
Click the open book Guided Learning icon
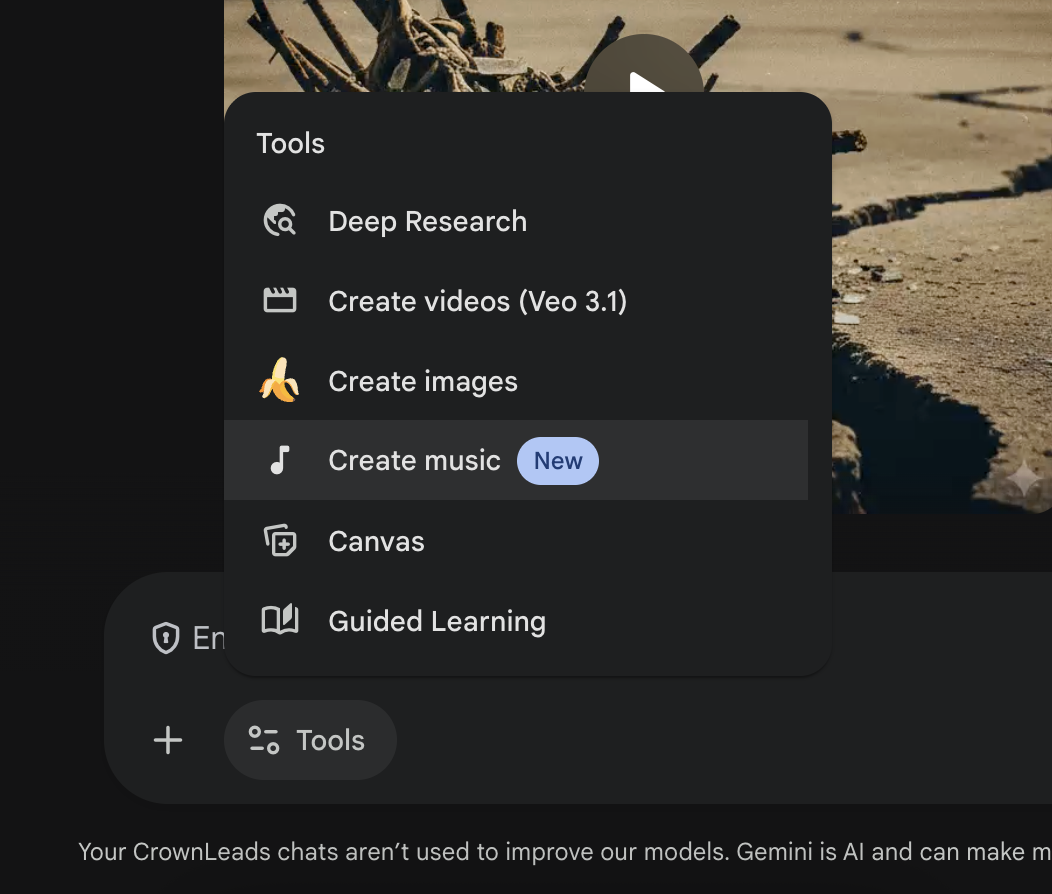(280, 621)
